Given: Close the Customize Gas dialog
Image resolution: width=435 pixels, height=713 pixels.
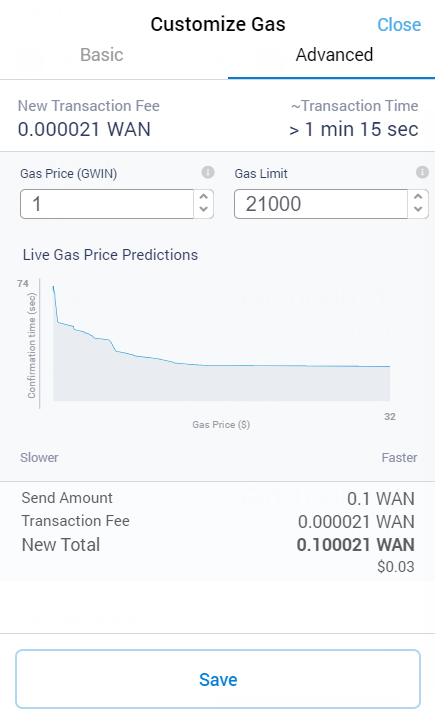Looking at the screenshot, I should click(x=399, y=25).
